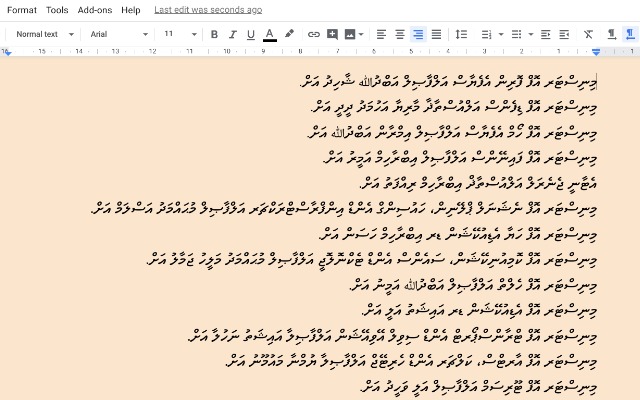640x400 pixels.
Task: Clear formatting
Action: pyautogui.click(x=588, y=34)
